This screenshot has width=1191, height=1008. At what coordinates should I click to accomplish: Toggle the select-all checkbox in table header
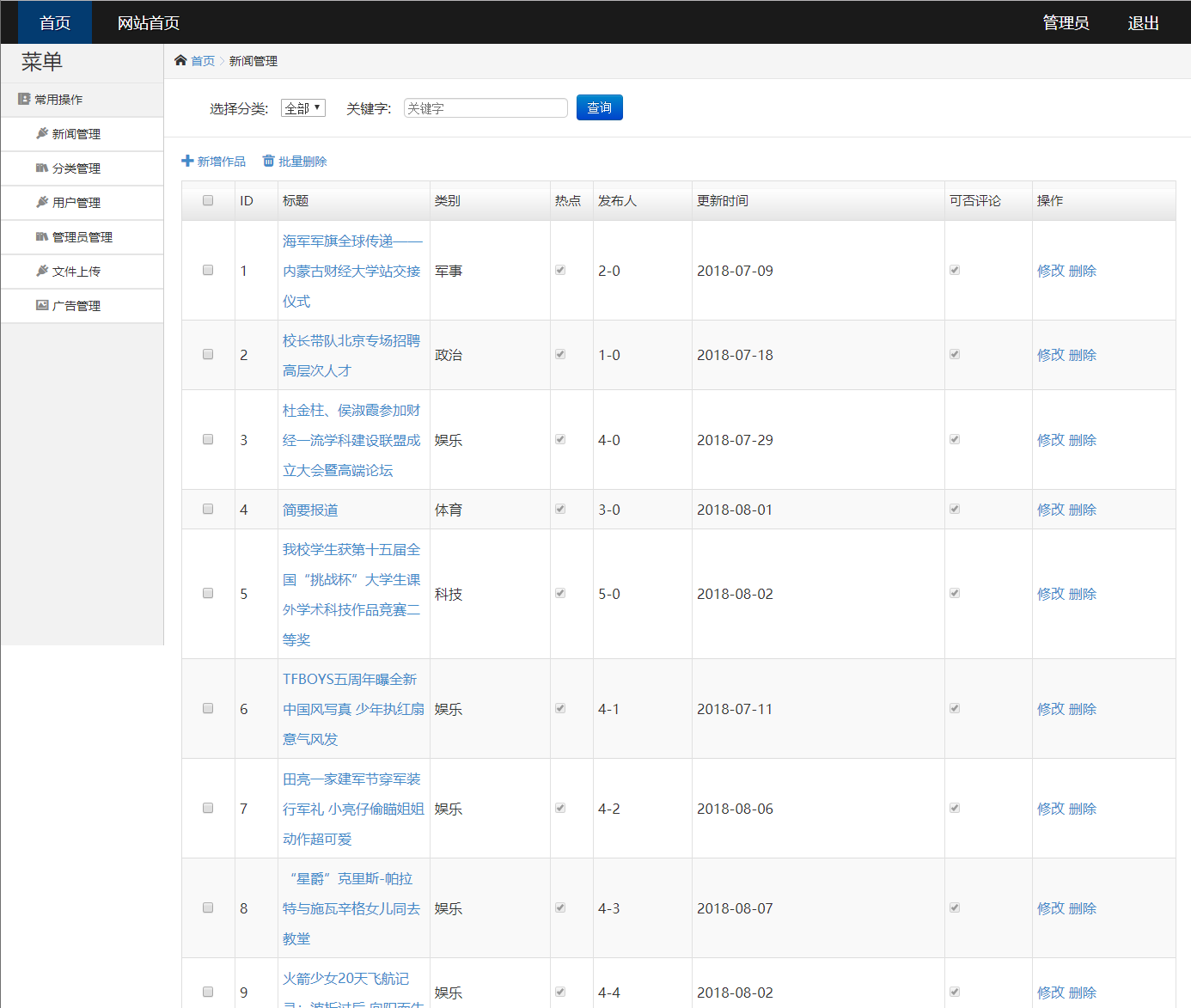pyautogui.click(x=208, y=200)
